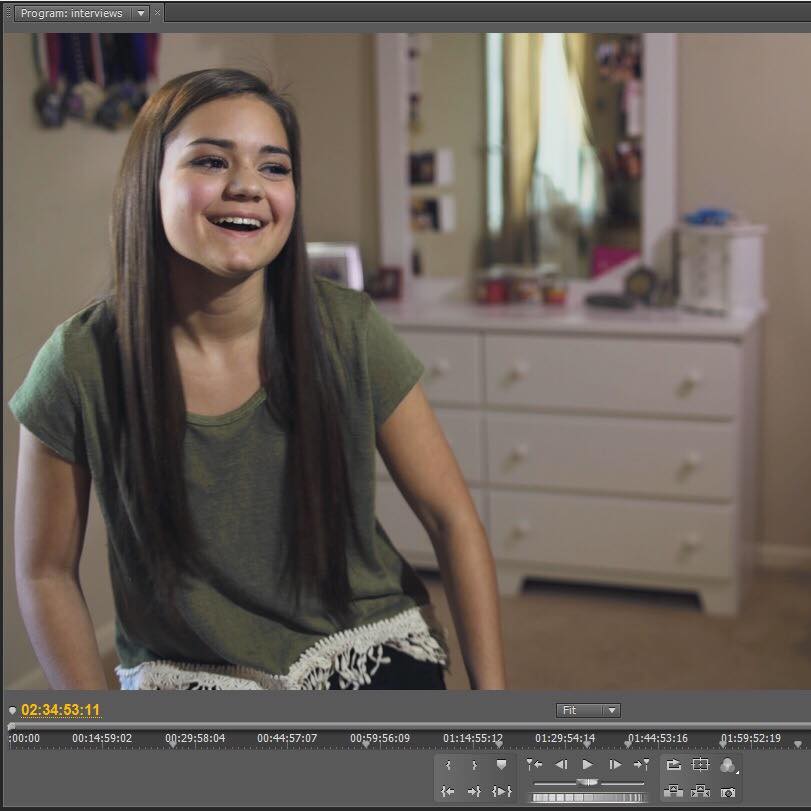Set Out point with the right brace icon
This screenshot has height=811, width=811.
pyautogui.click(x=474, y=765)
